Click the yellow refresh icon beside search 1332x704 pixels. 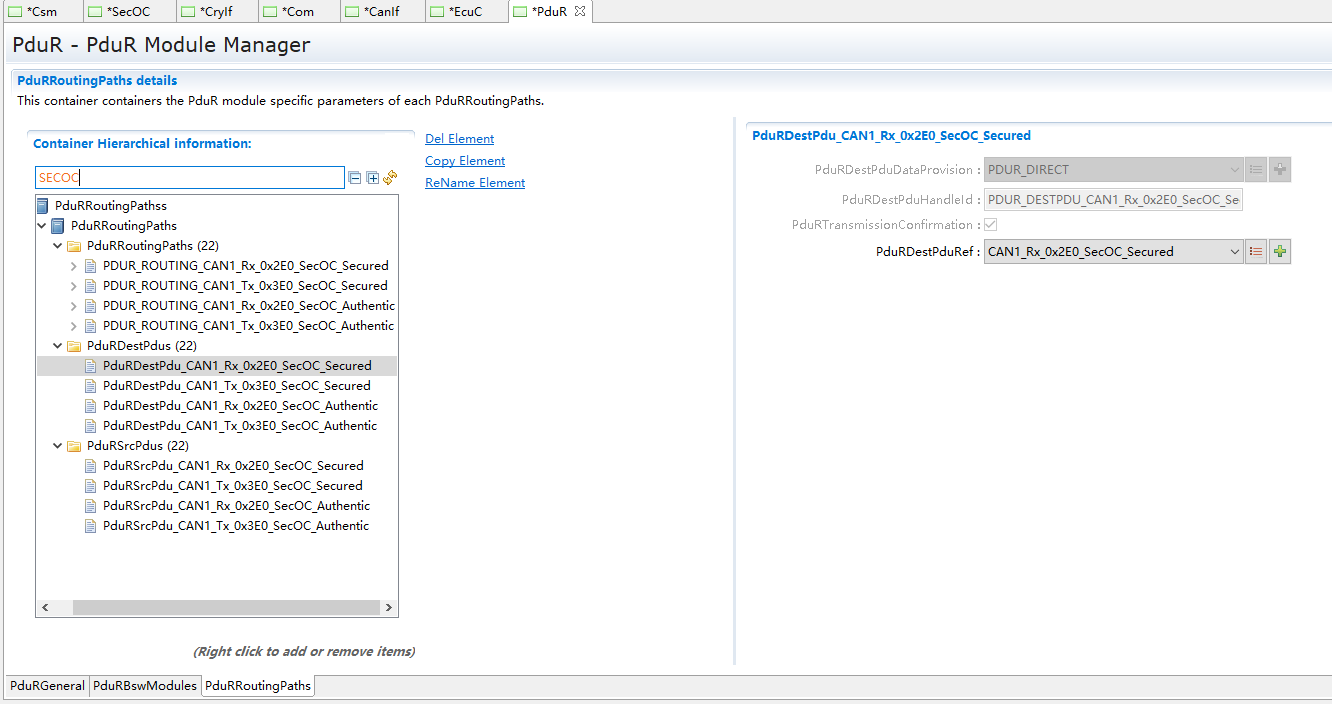click(390, 177)
